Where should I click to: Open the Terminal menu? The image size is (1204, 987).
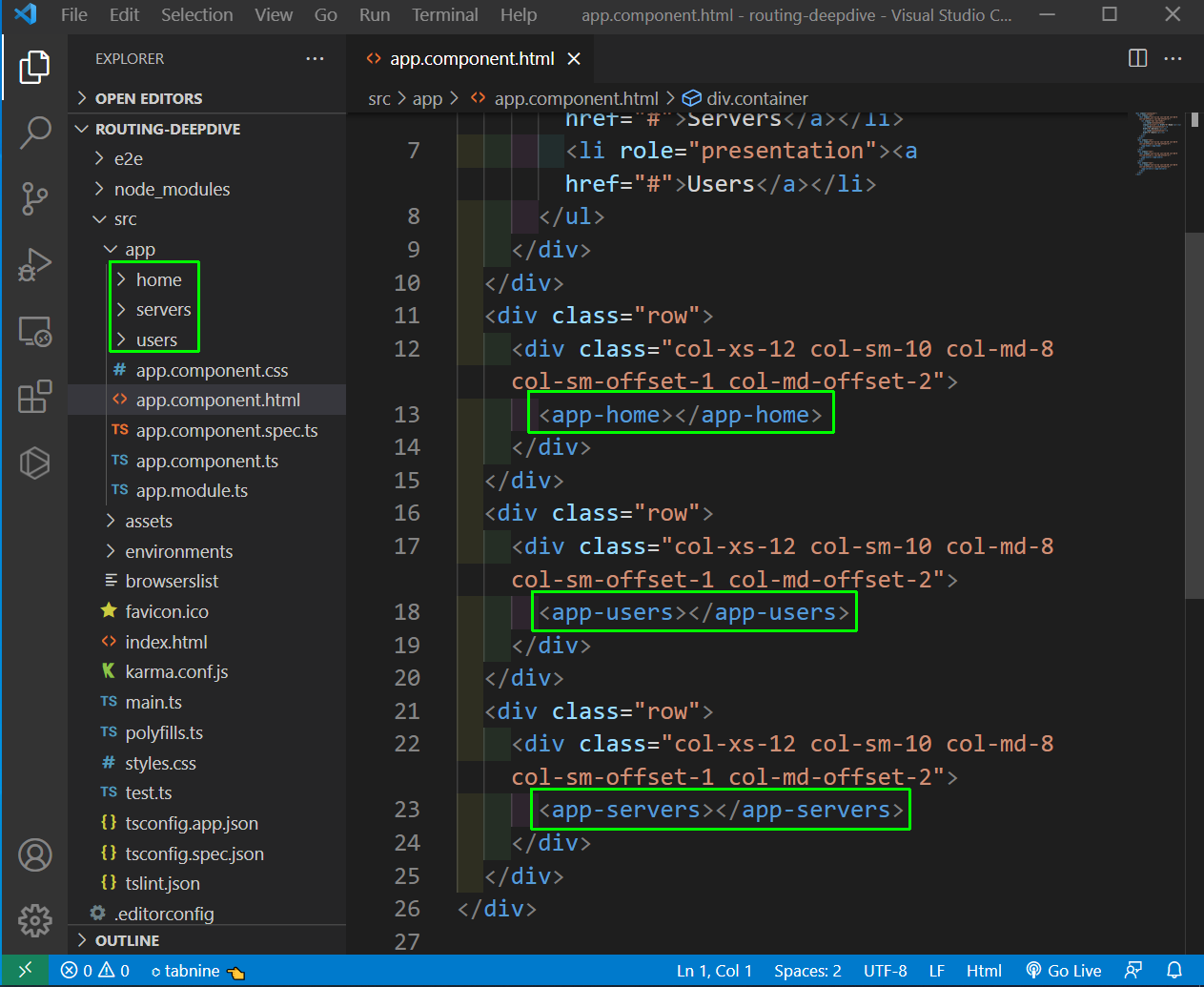tap(445, 14)
